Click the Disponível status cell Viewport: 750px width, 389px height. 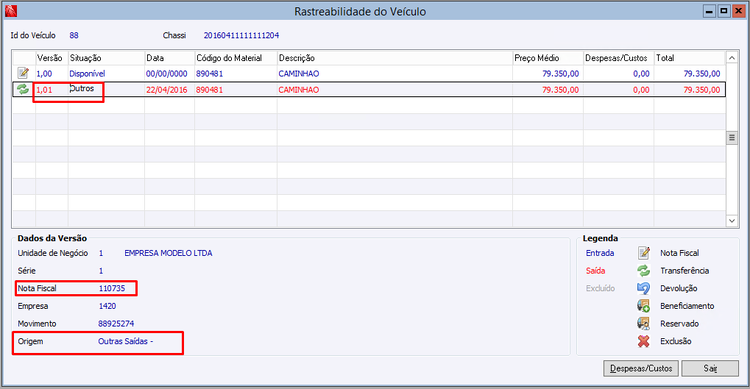point(106,74)
